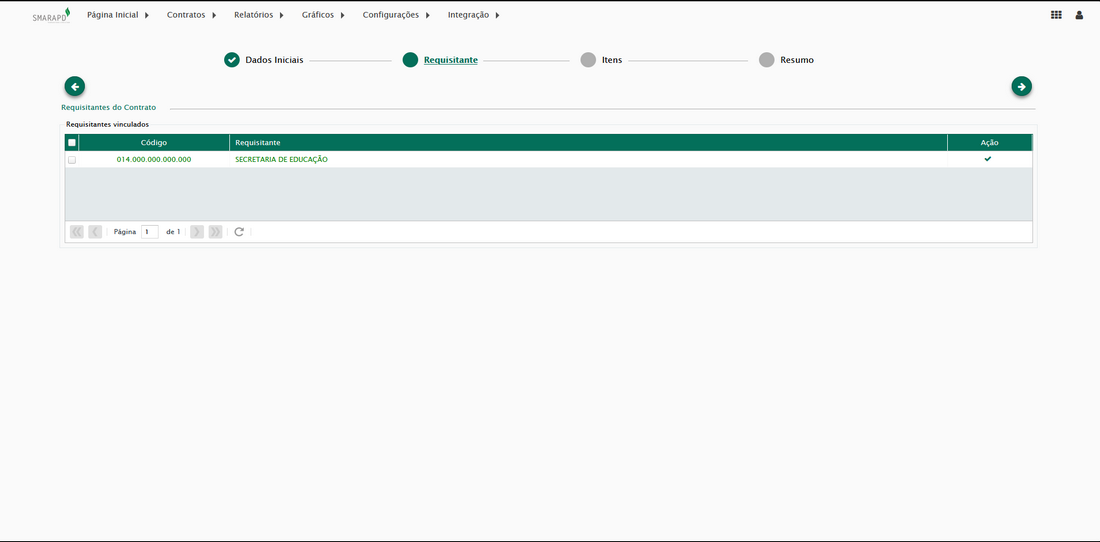1100x542 pixels.
Task: Open the Dados Iniciais step label
Action: 274,60
